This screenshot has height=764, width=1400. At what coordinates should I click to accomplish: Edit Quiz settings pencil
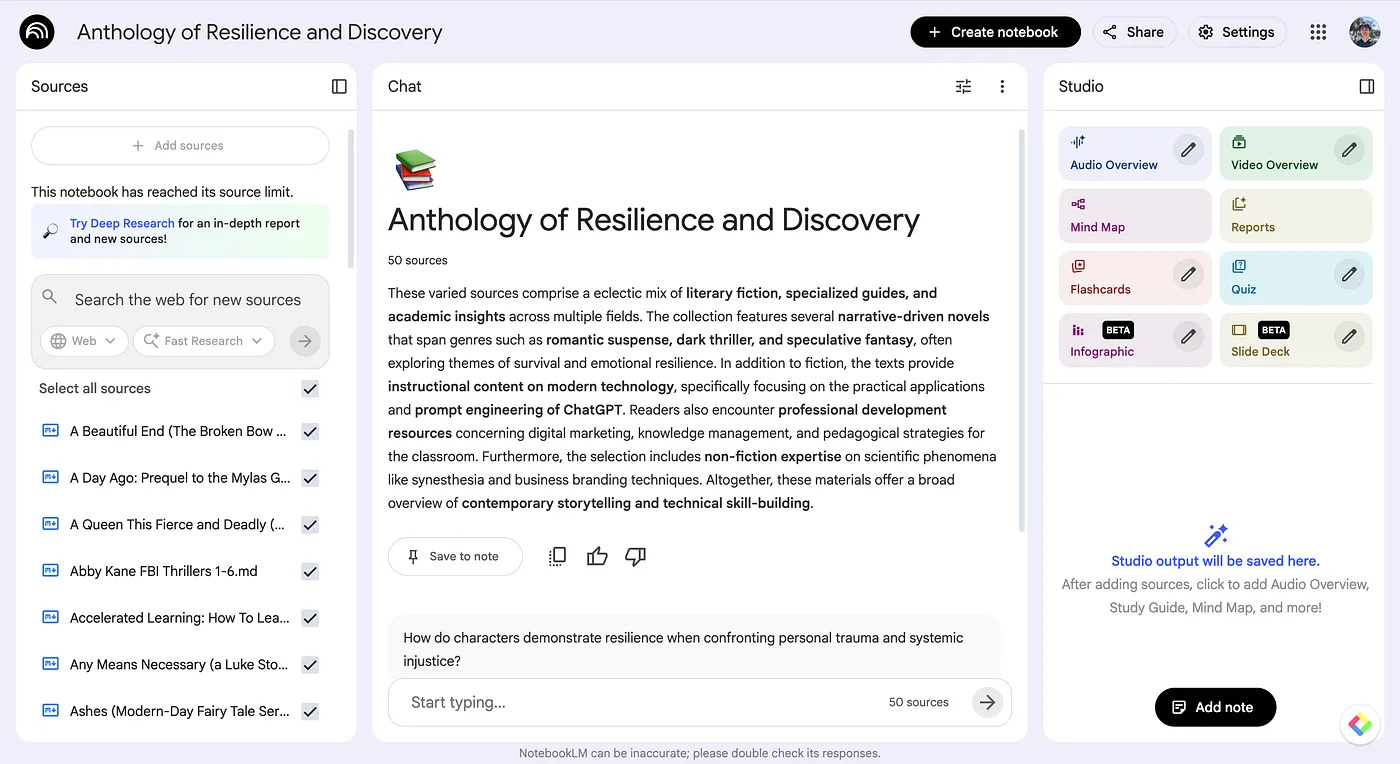(1349, 274)
